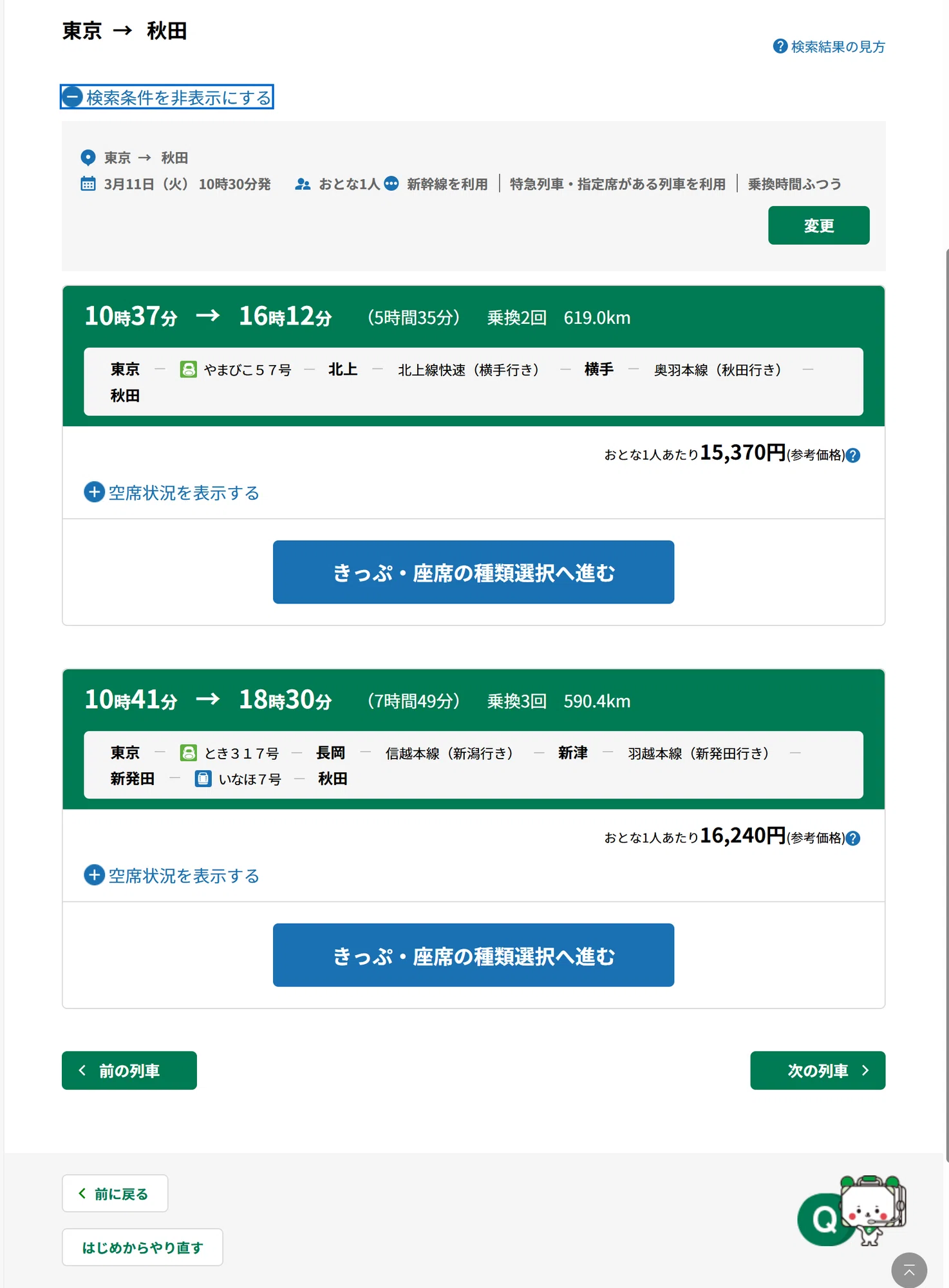Click the Shinkansen icon beside とき317号

[189, 752]
